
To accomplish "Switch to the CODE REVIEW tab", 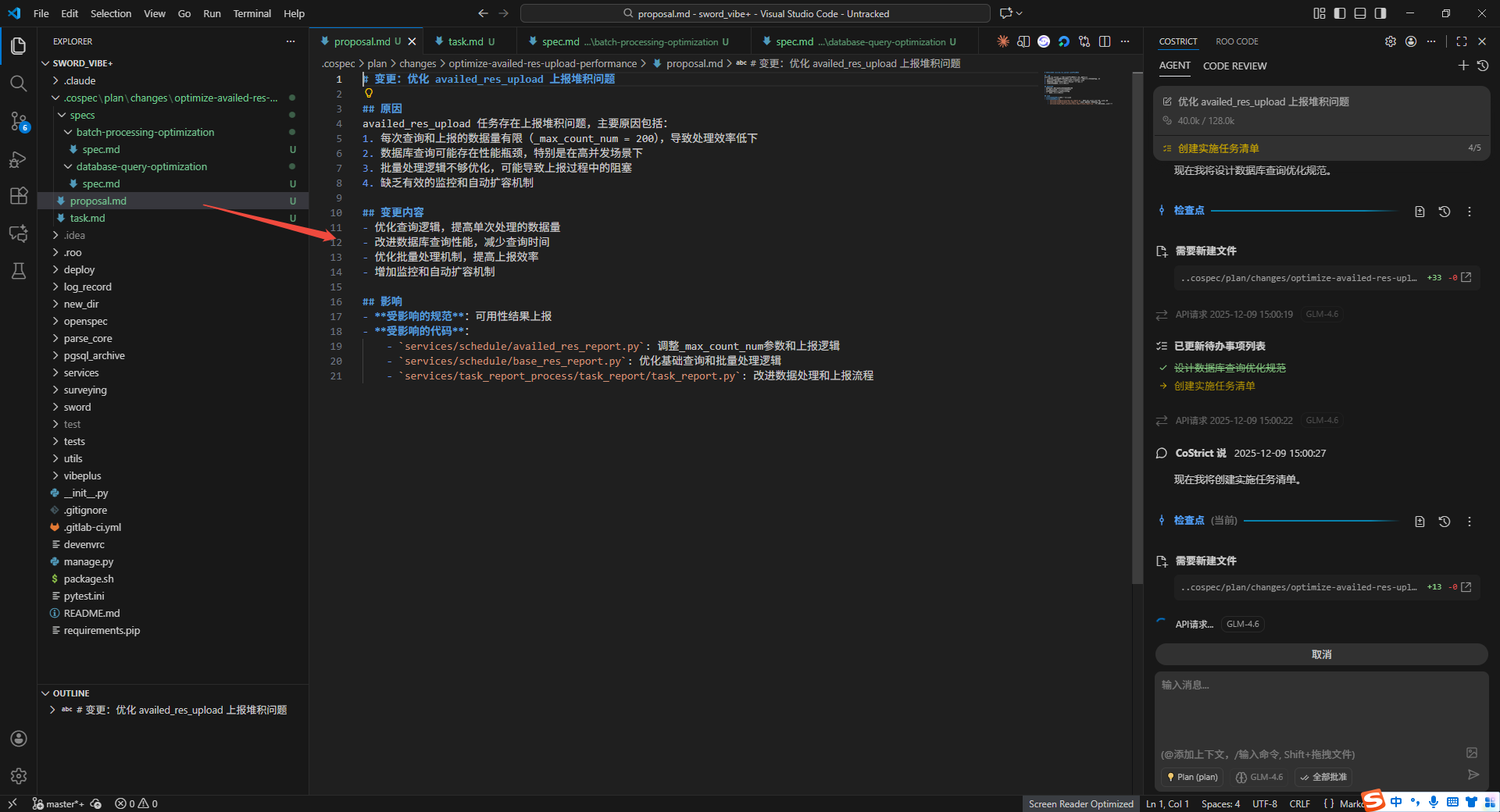I will click(x=1234, y=66).
